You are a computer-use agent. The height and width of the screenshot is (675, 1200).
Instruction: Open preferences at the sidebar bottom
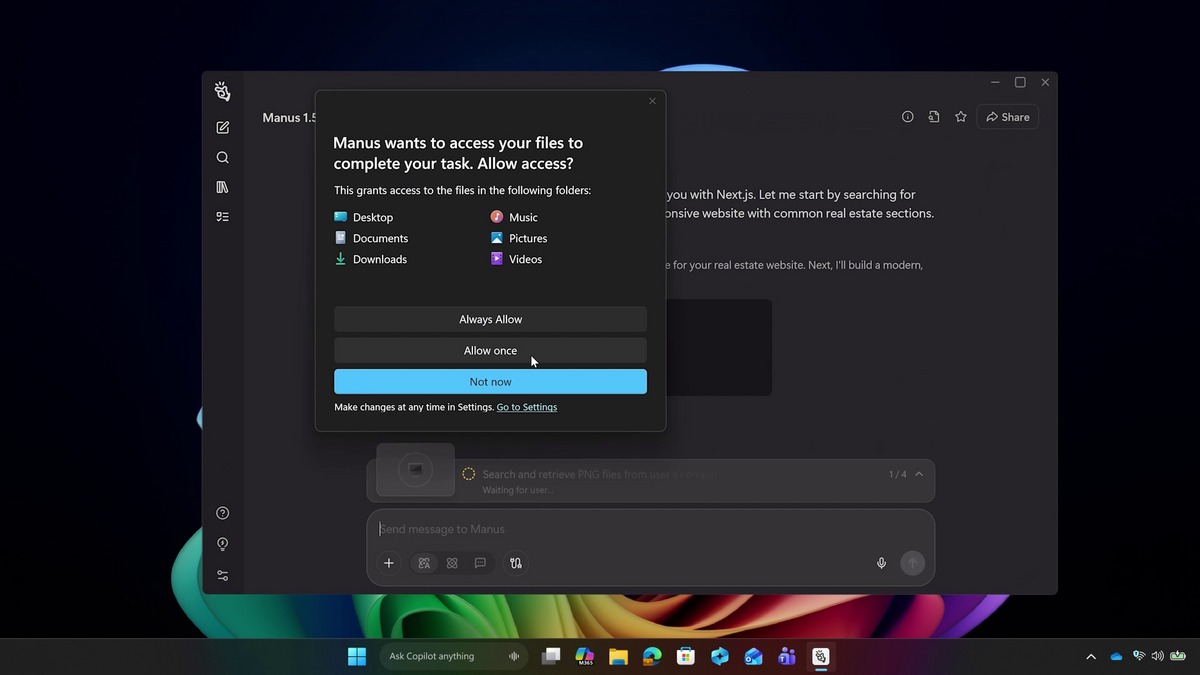tap(222, 575)
